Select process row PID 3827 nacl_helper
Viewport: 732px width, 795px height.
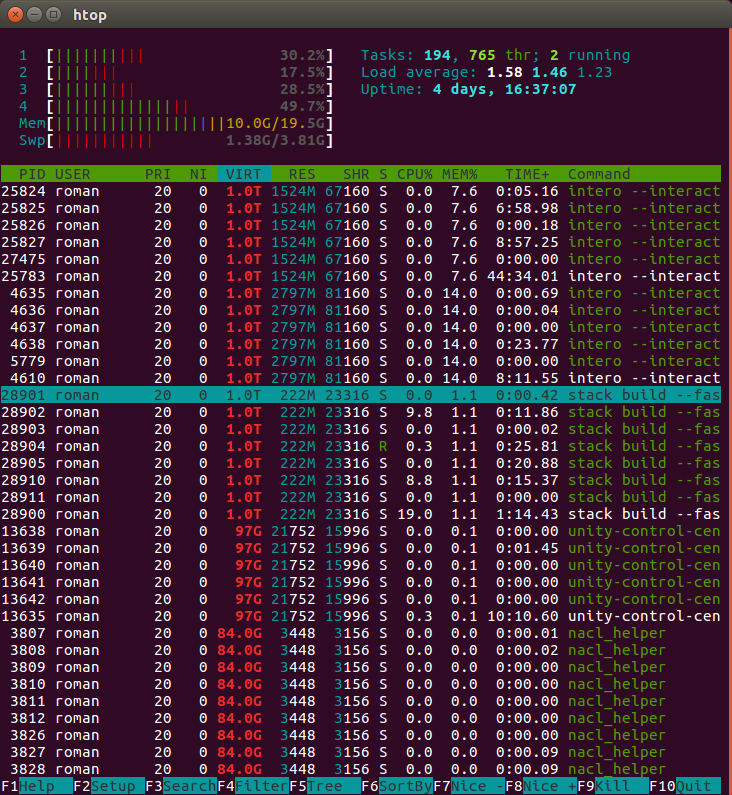360,752
